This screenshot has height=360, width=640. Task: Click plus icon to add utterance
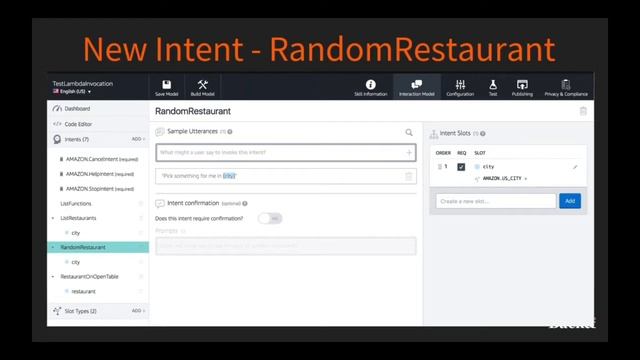click(x=409, y=153)
